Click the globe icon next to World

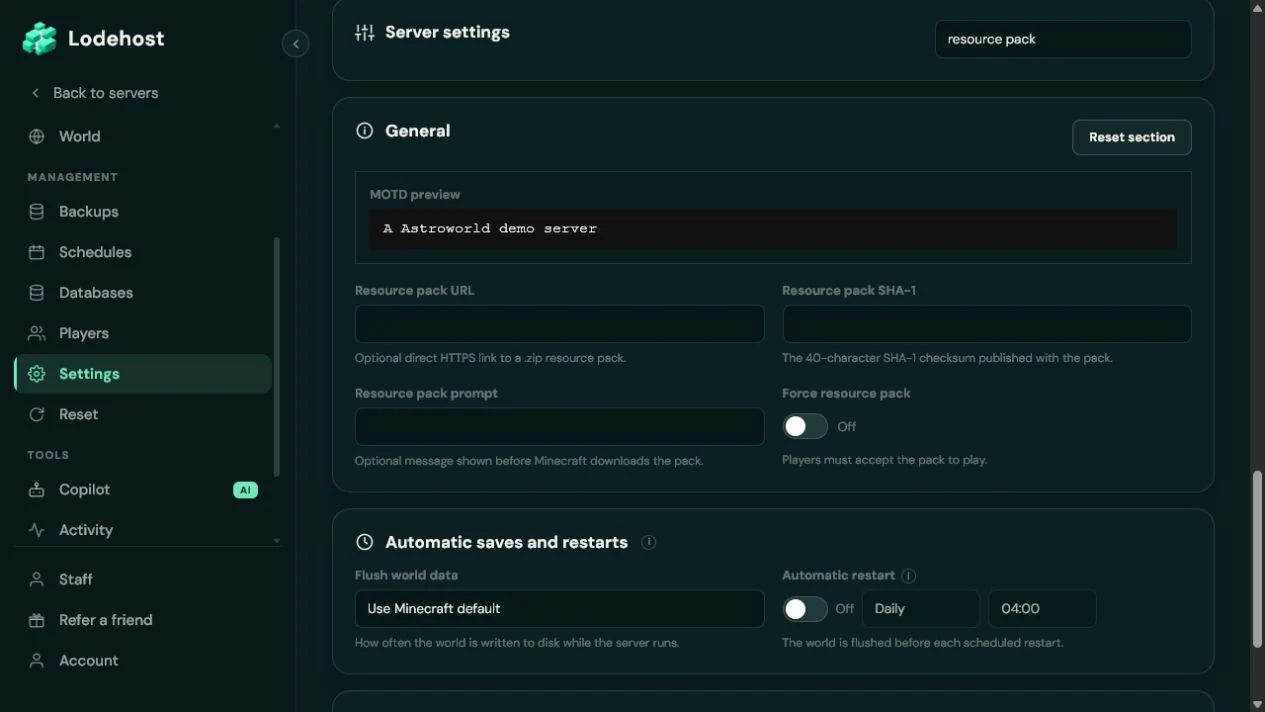37,136
